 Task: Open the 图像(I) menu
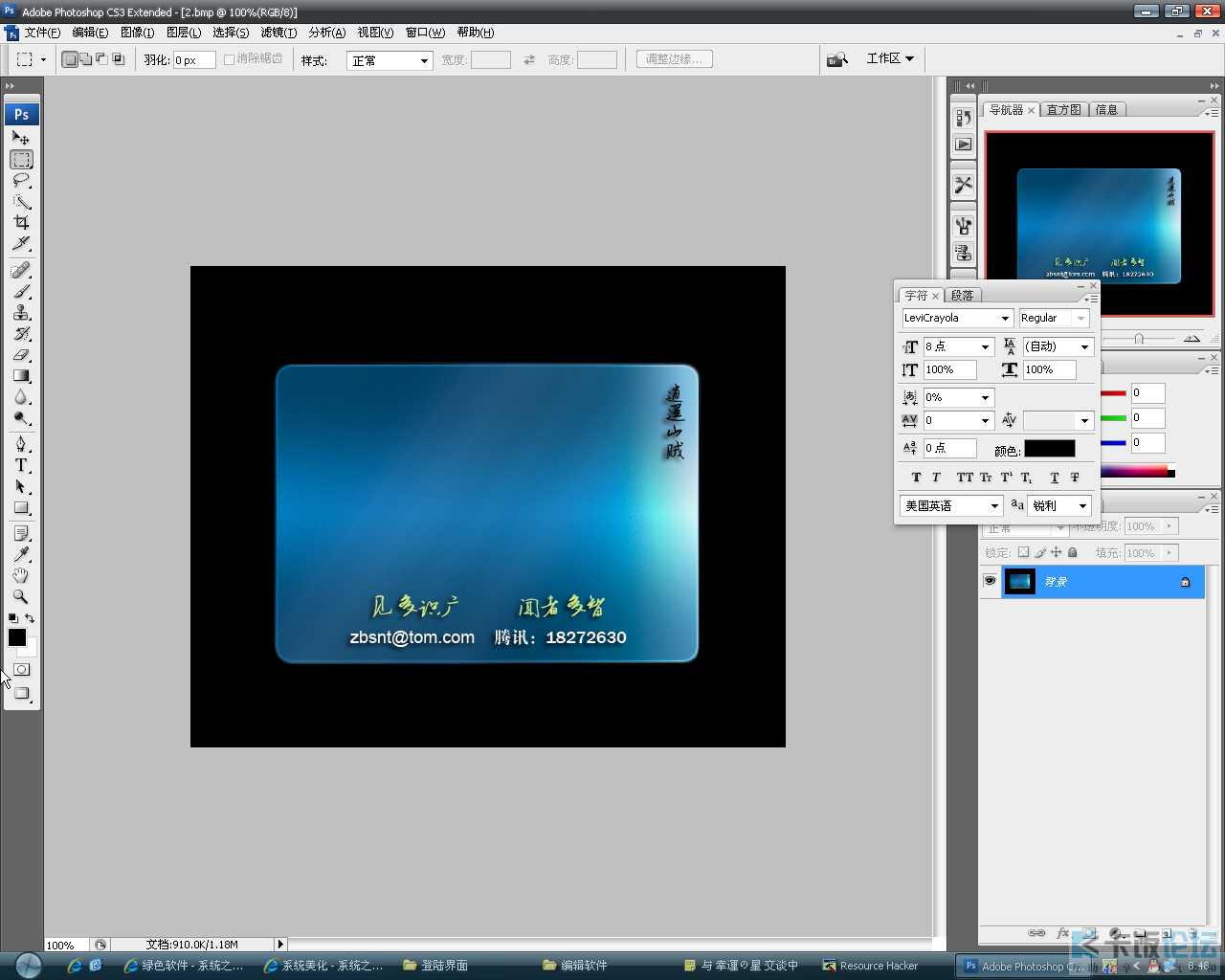(137, 33)
